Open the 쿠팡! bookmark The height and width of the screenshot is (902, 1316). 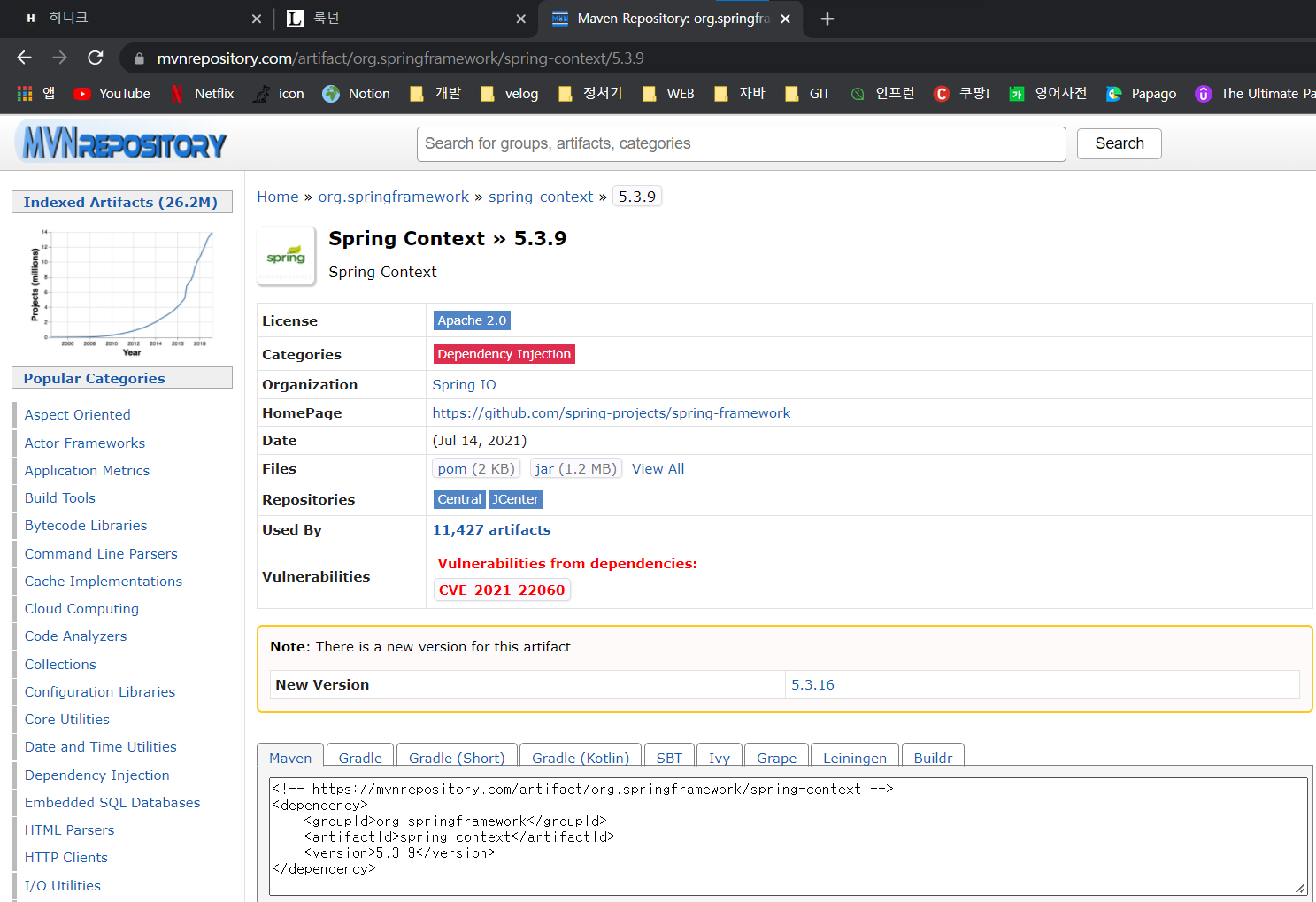pyautogui.click(x=961, y=93)
